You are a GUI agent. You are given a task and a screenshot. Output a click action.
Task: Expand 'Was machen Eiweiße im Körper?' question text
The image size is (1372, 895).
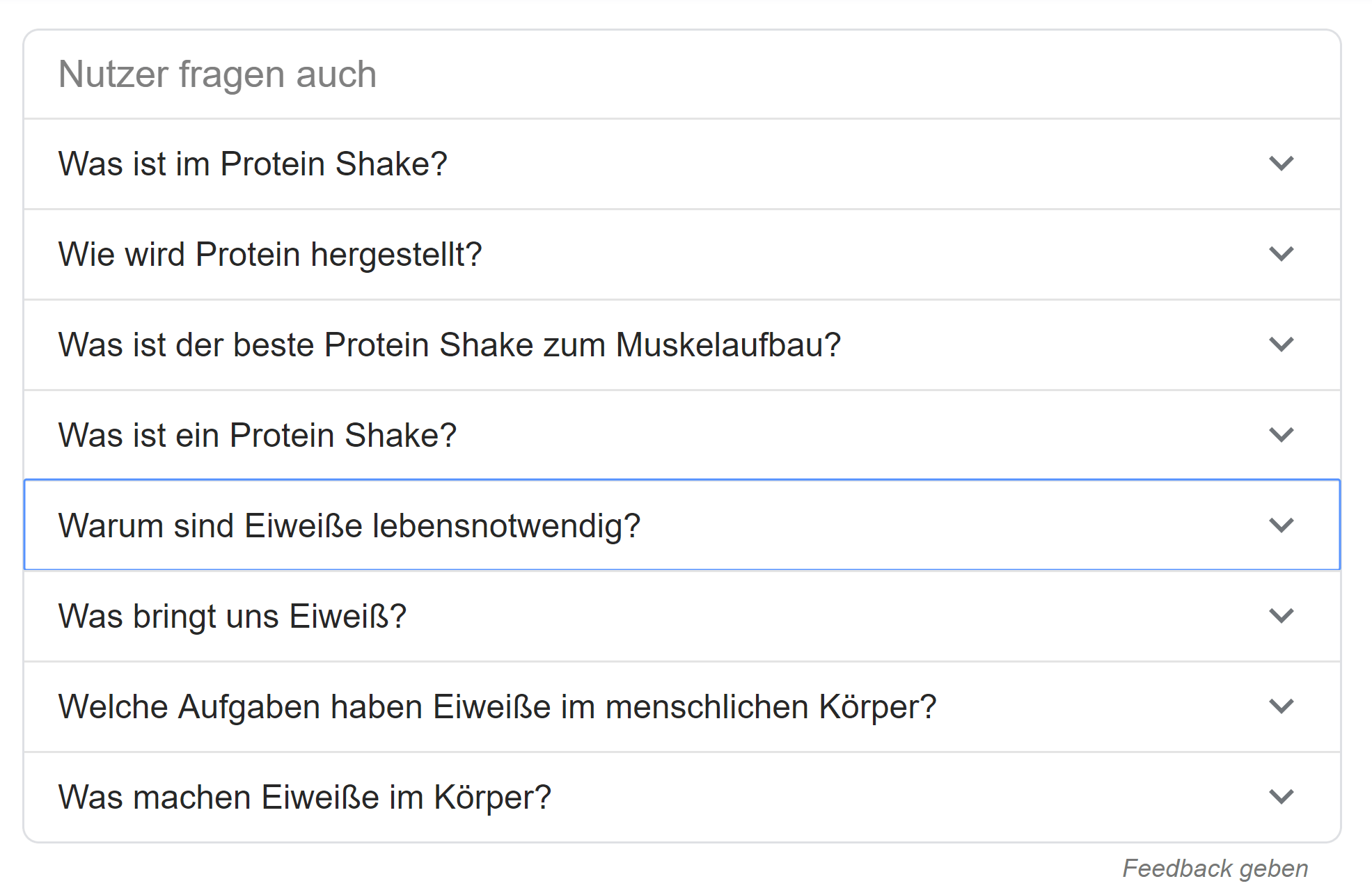pos(305,798)
